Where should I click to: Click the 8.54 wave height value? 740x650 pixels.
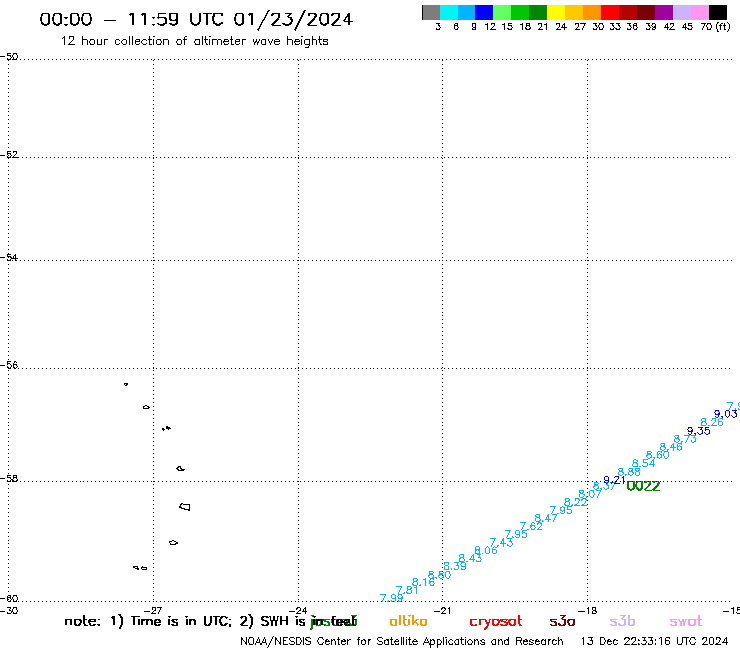pos(644,463)
